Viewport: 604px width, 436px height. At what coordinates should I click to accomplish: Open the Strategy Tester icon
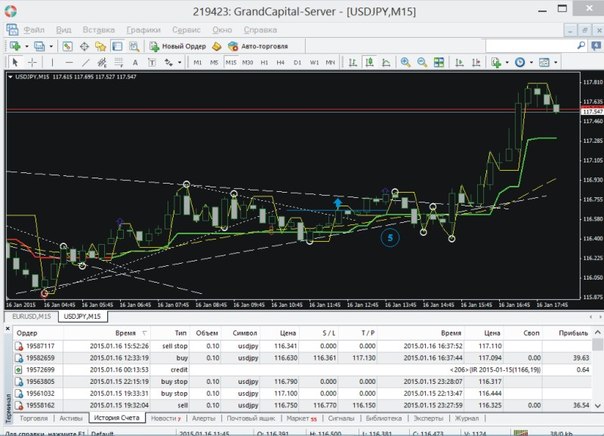(x=134, y=47)
